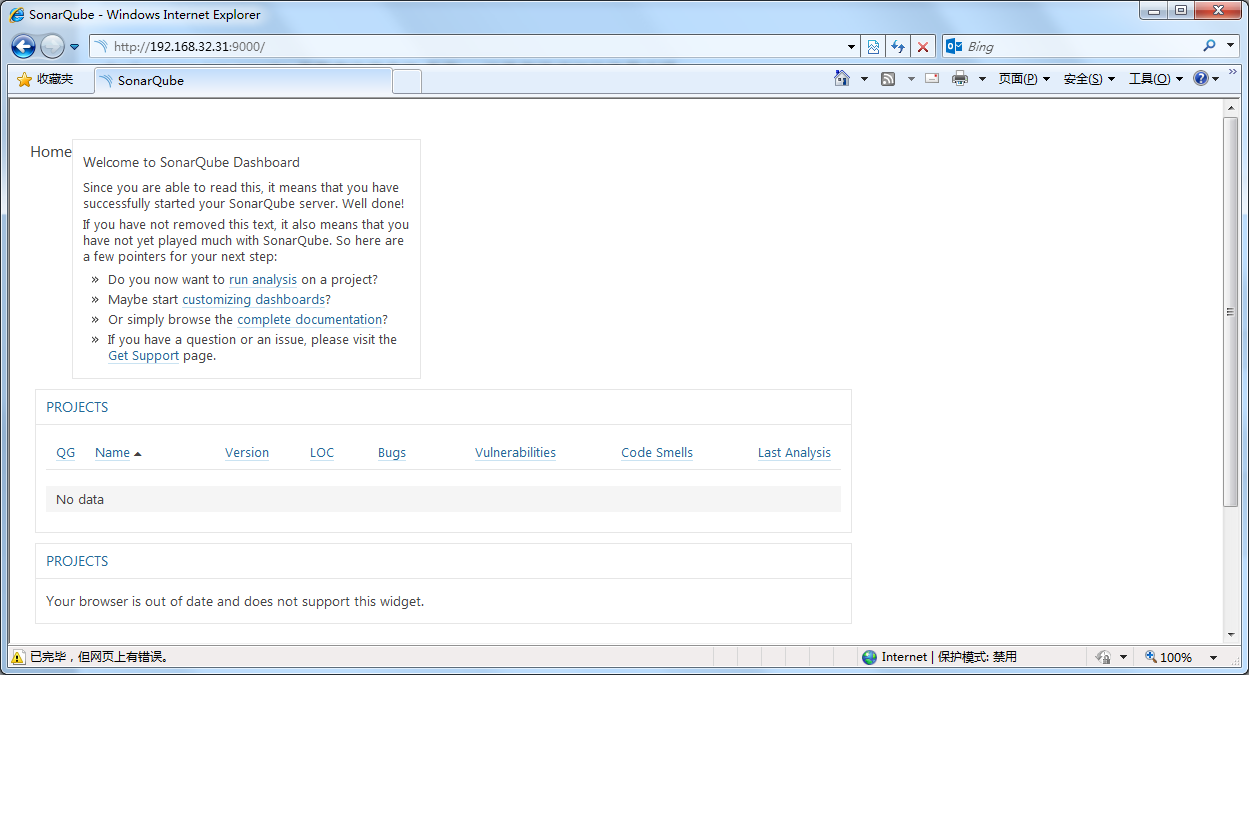Click the scrollbar up arrow
Screen dimensions: 1249x840
coord(1231,108)
